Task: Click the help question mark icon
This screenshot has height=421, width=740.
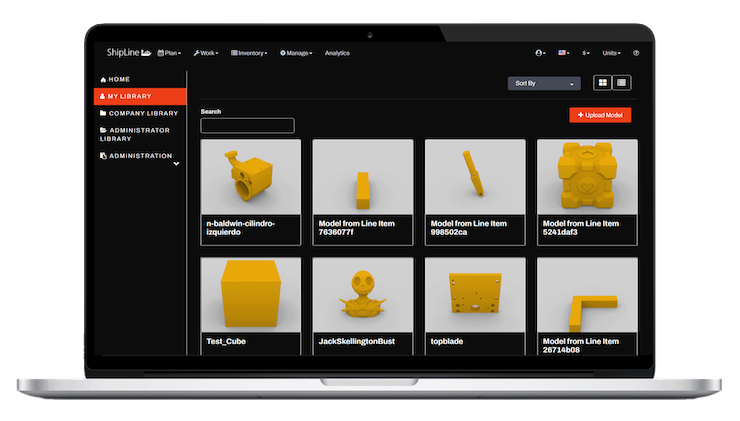Action: (636, 53)
